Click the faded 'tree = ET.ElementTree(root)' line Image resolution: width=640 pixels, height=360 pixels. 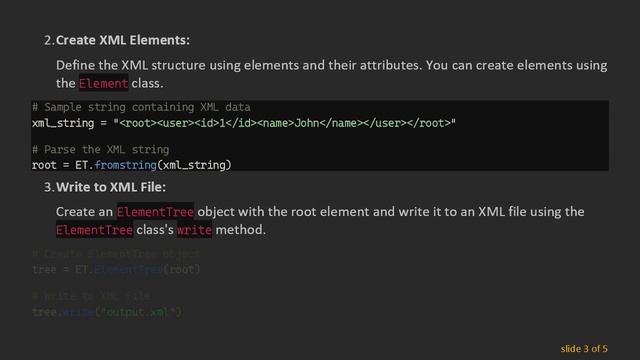pyautogui.click(x=116, y=270)
